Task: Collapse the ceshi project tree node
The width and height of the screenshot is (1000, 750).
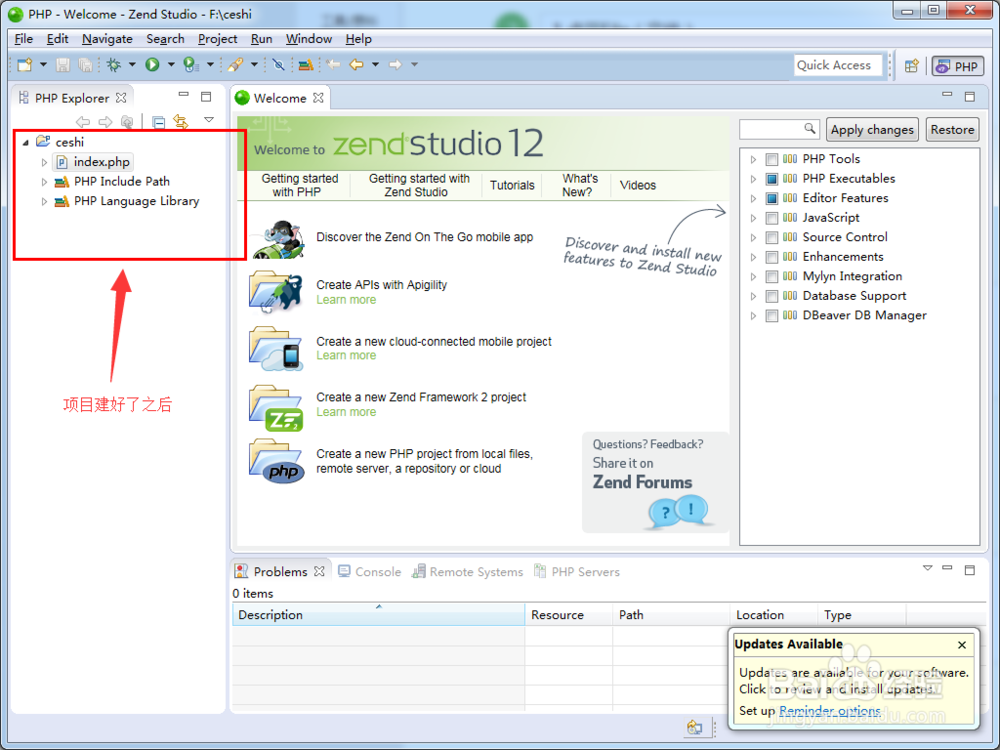Action: point(26,142)
